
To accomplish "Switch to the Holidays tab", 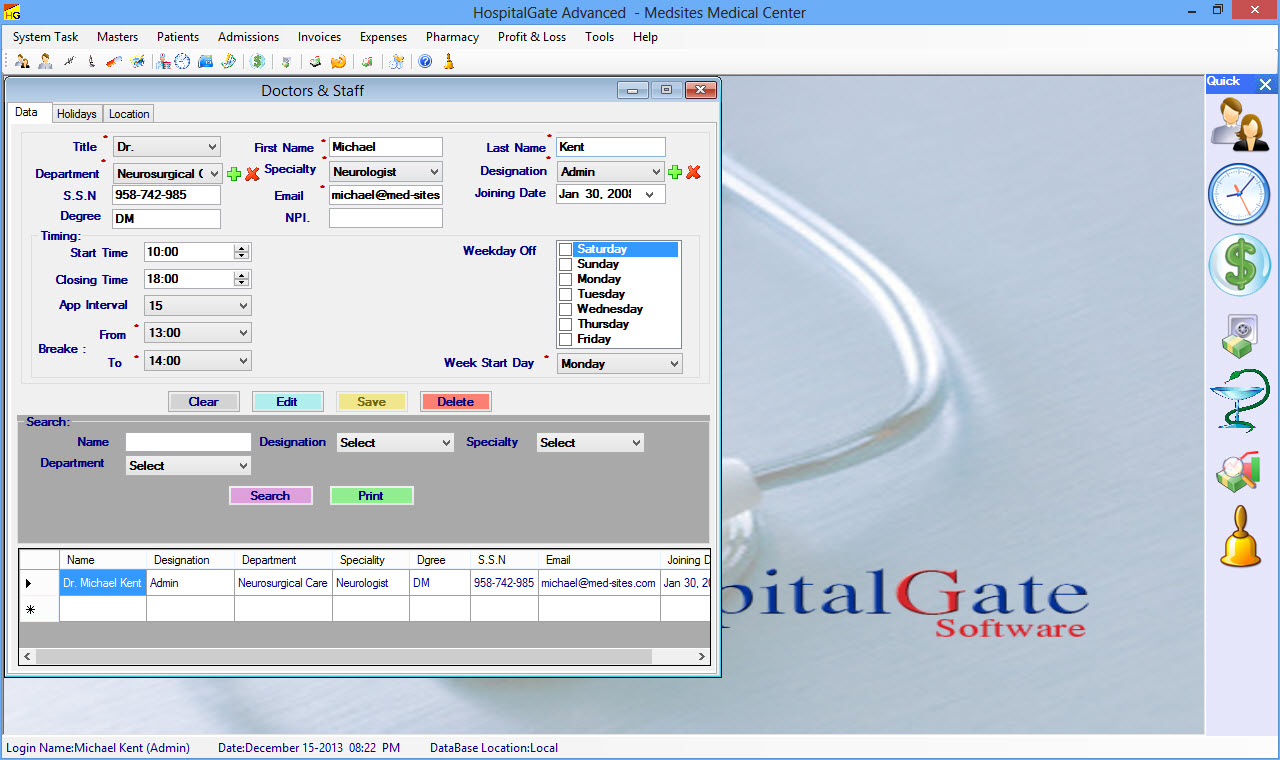I will pos(77,114).
